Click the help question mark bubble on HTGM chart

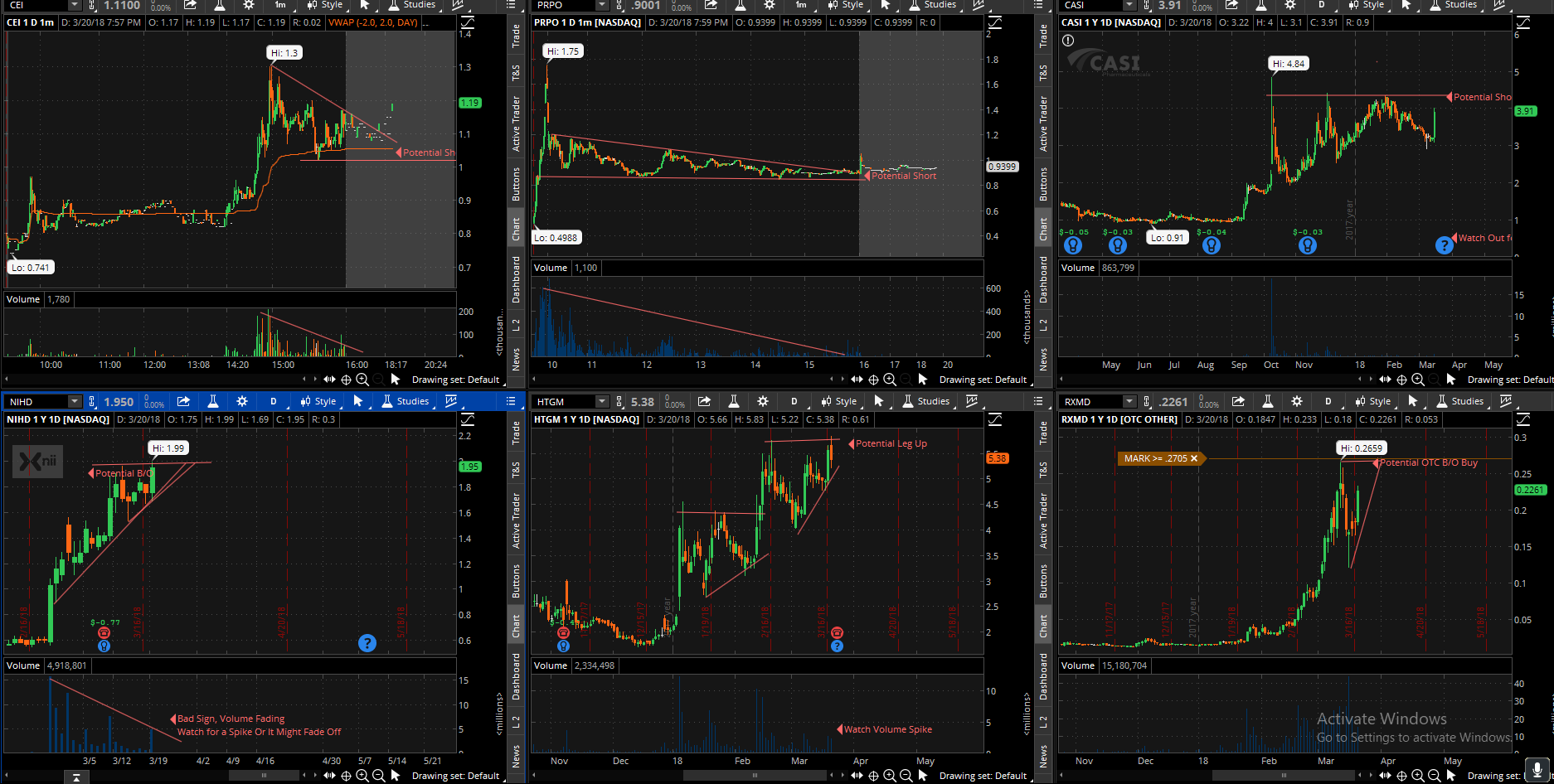pos(838,646)
